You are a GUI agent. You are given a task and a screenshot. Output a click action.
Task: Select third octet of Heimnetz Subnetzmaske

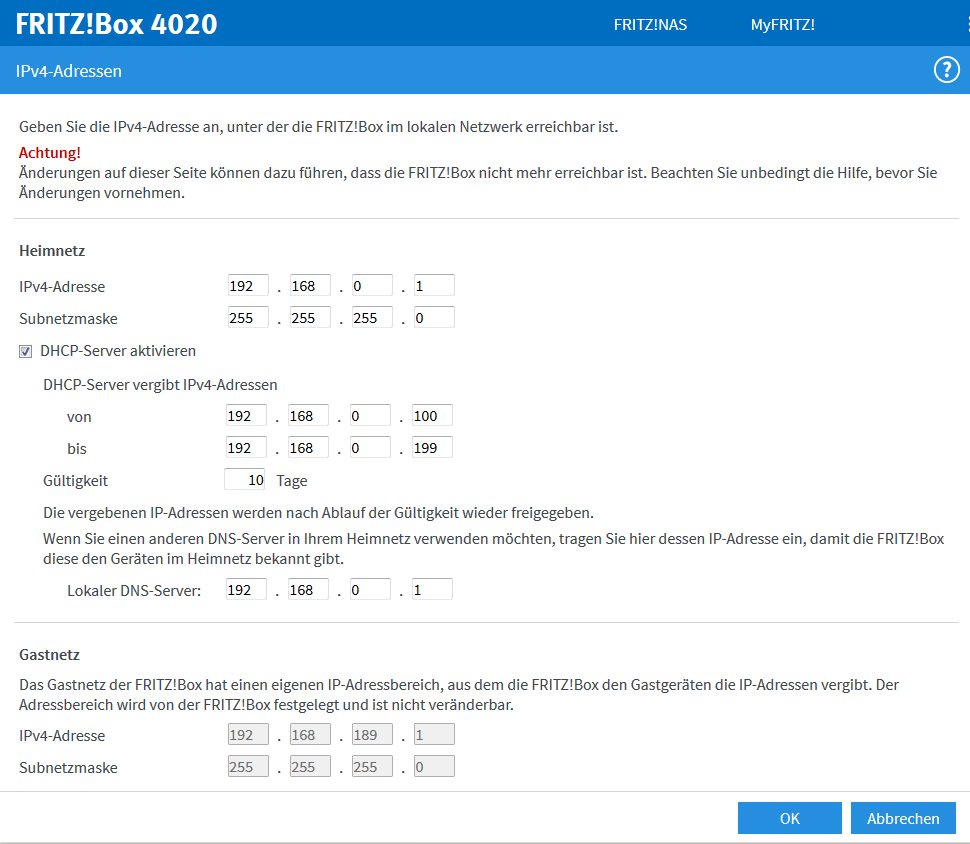click(x=372, y=317)
